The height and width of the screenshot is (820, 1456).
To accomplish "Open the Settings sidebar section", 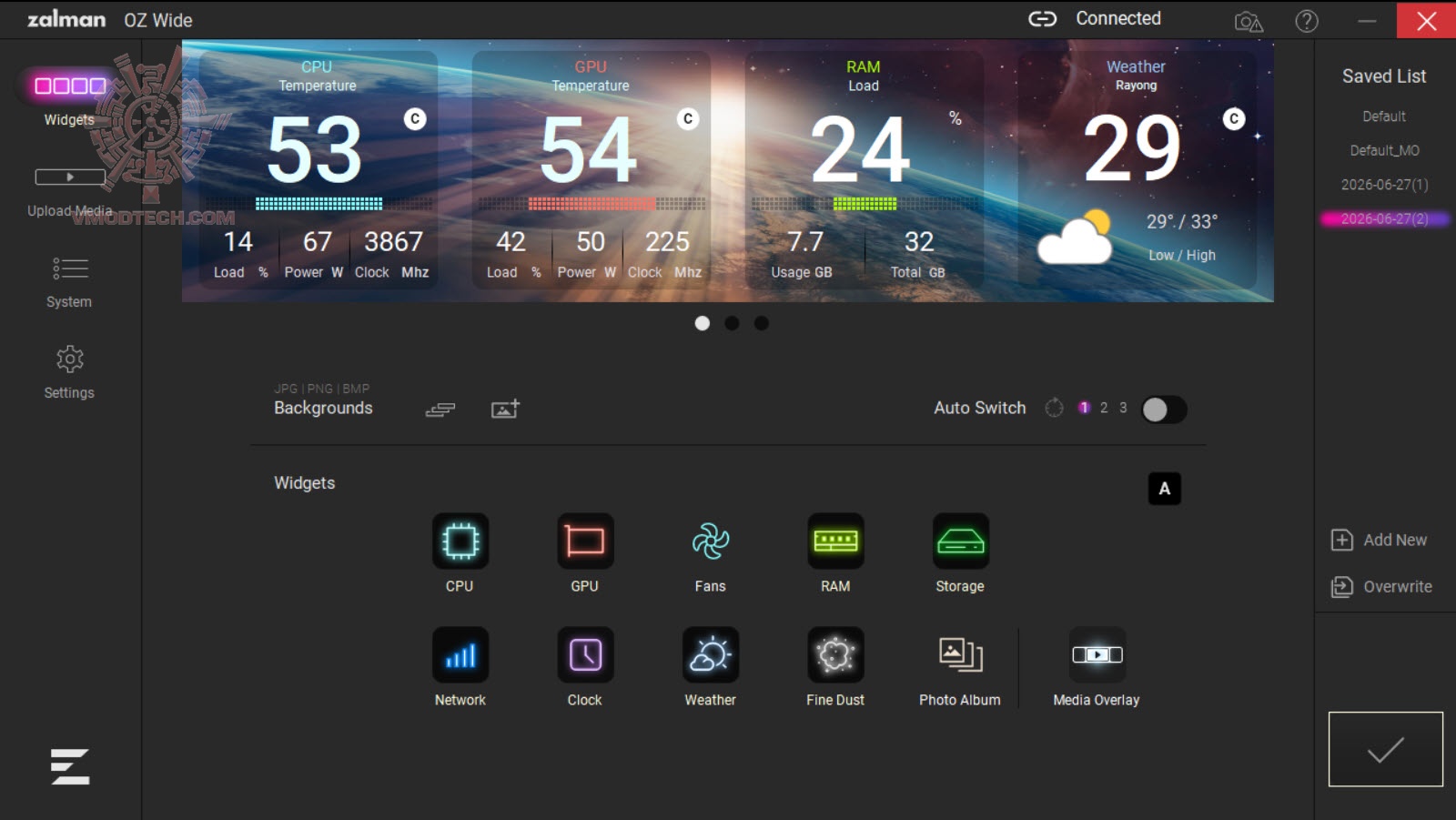I will (69, 372).
